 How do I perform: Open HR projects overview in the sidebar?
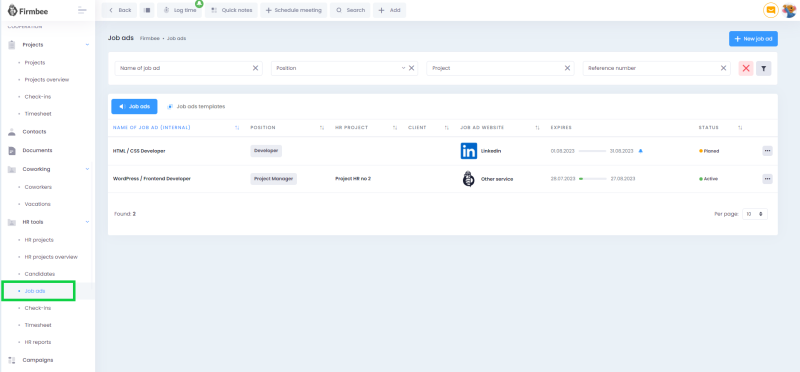tap(51, 257)
